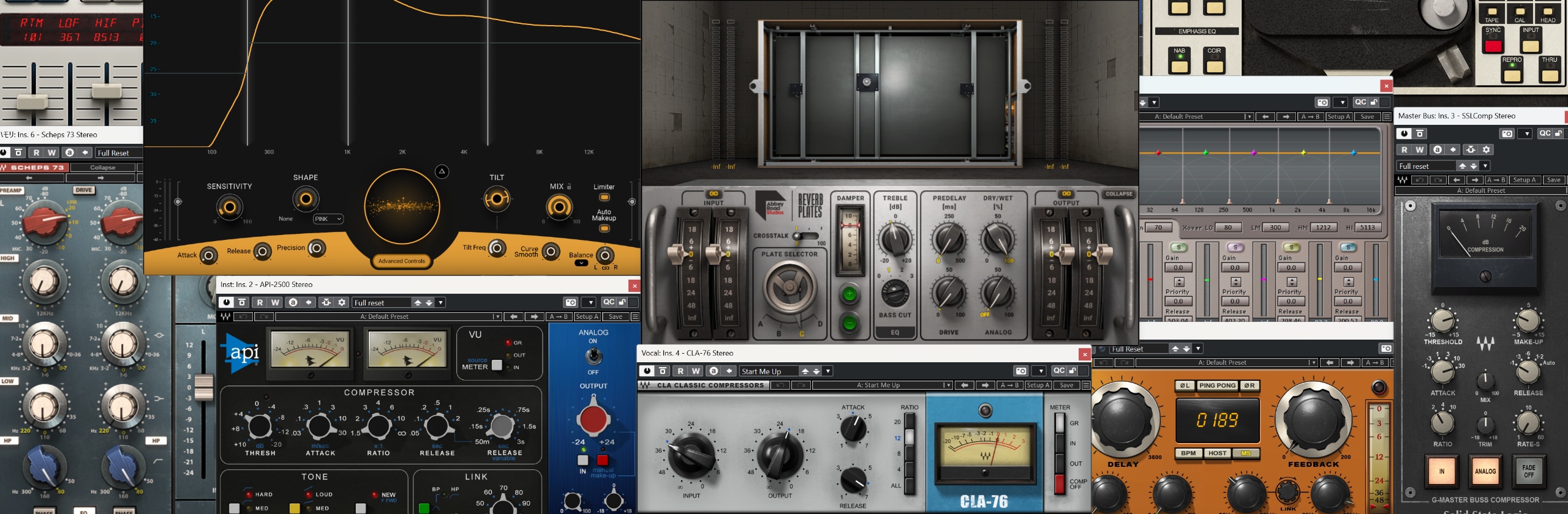Click the next preset arrow in API-2500 bar
The image size is (1568, 514).
[x=534, y=317]
